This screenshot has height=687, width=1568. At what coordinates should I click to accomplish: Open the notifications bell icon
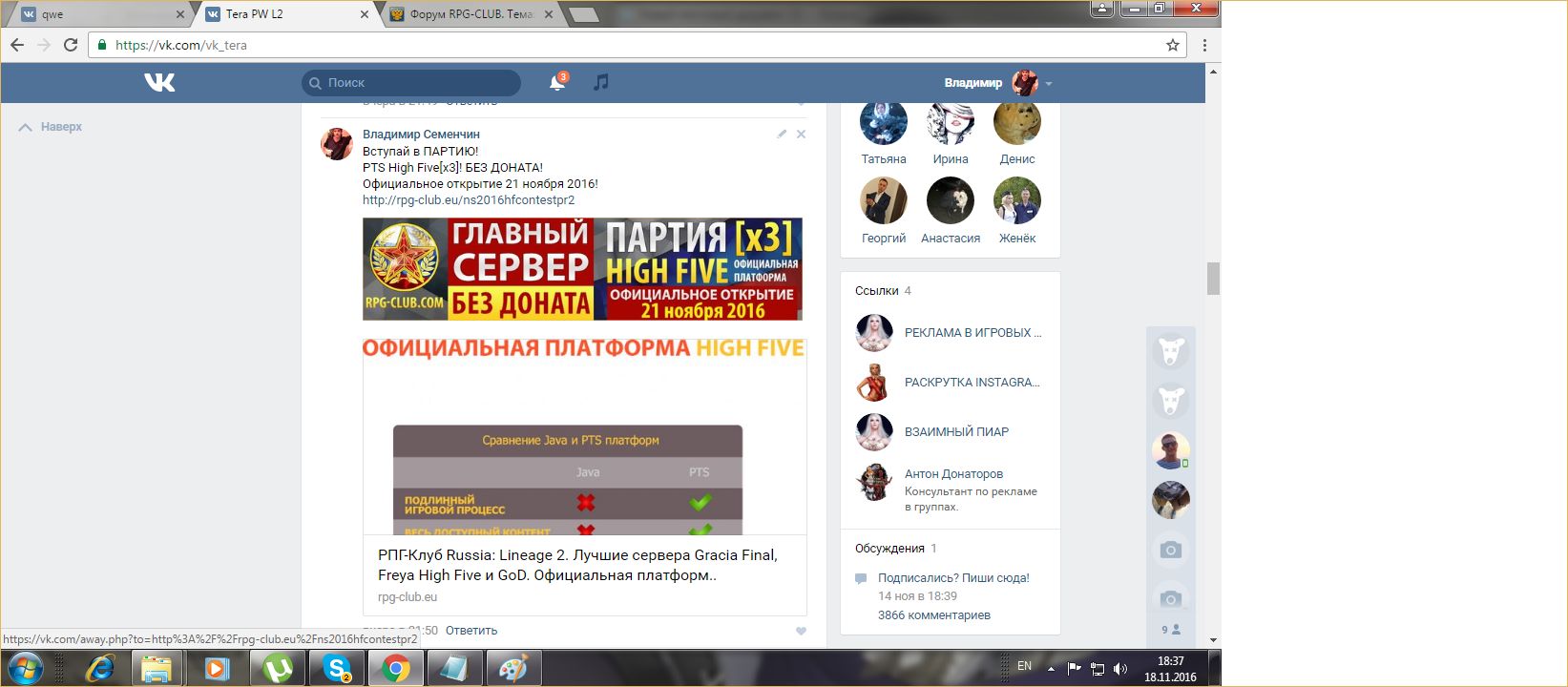click(557, 83)
